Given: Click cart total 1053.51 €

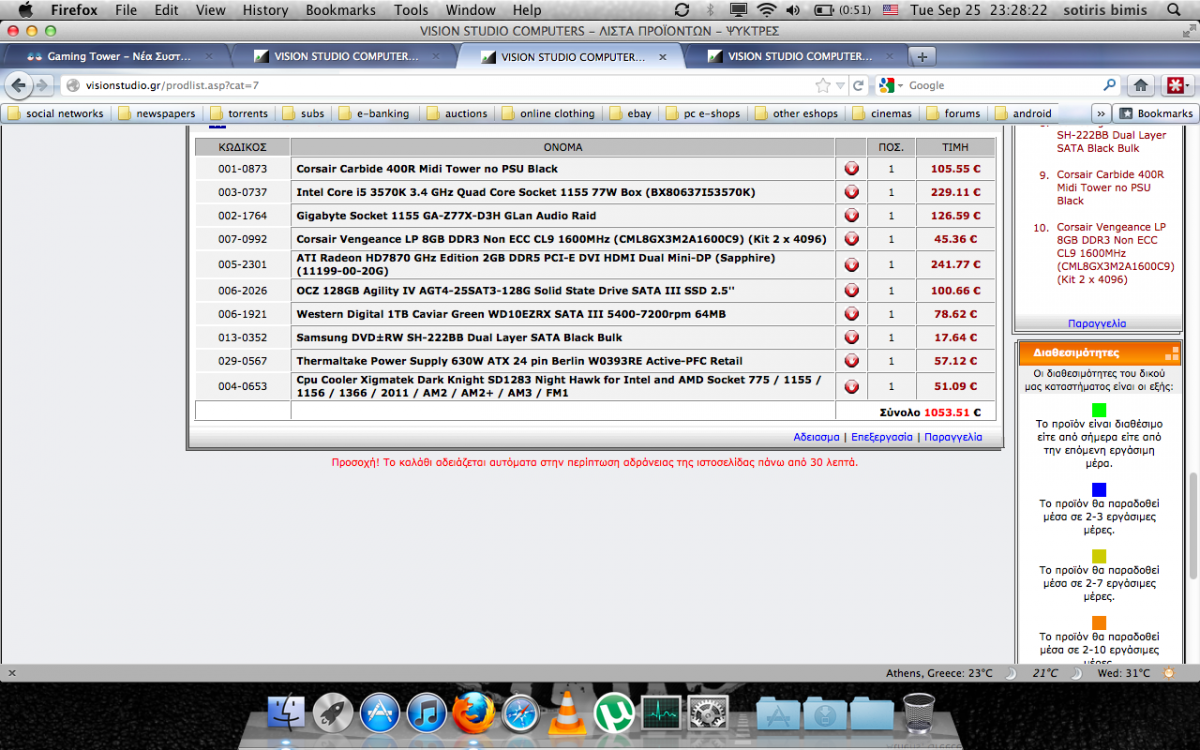Looking at the screenshot, I should (x=952, y=412).
